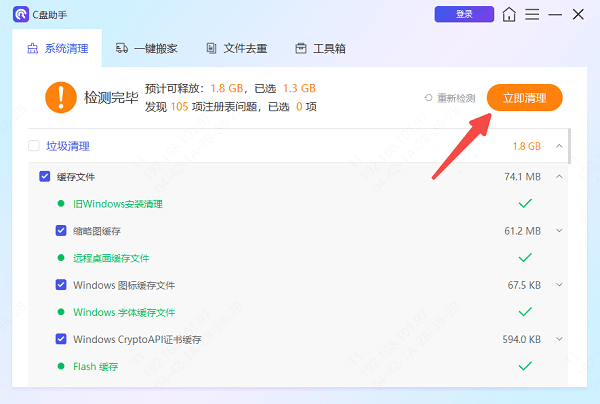Click the 立即清理 button

coord(524,98)
